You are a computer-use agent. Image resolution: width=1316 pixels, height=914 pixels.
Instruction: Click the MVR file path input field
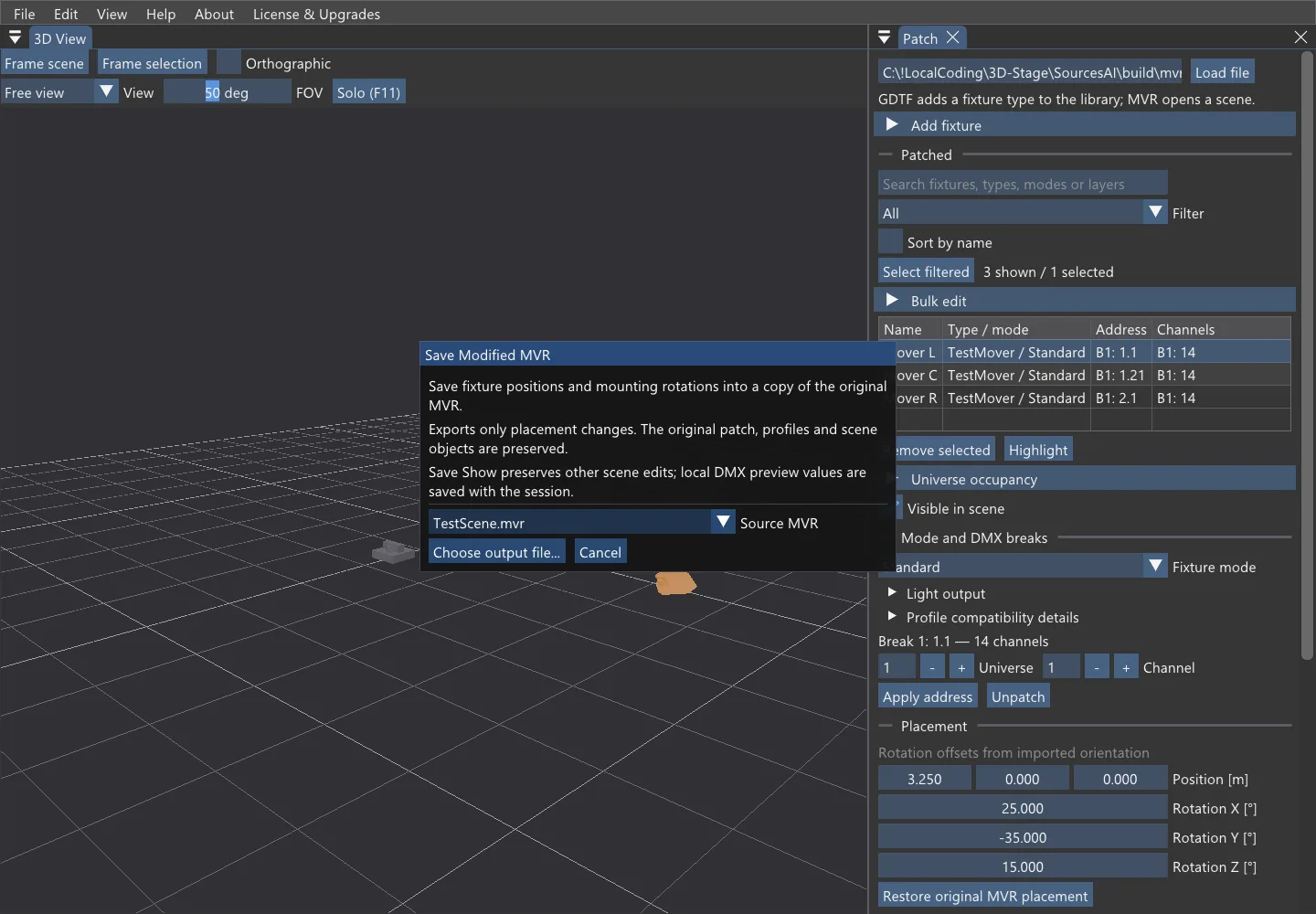click(x=1030, y=72)
